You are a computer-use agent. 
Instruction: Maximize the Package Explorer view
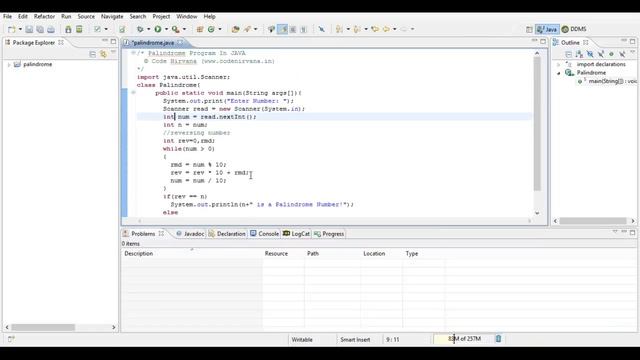coord(113,41)
